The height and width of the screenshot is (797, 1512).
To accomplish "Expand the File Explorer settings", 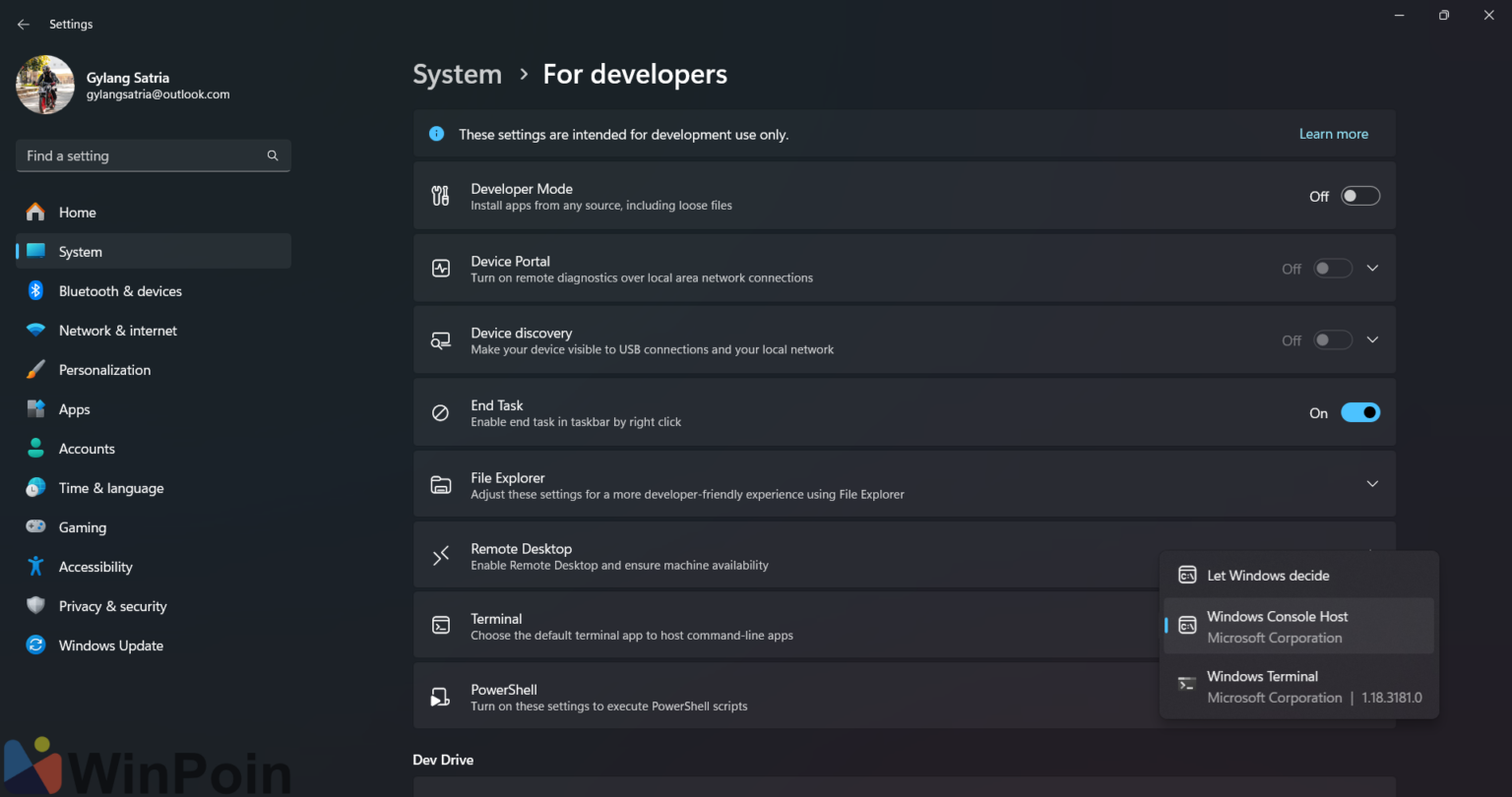I will point(1372,483).
